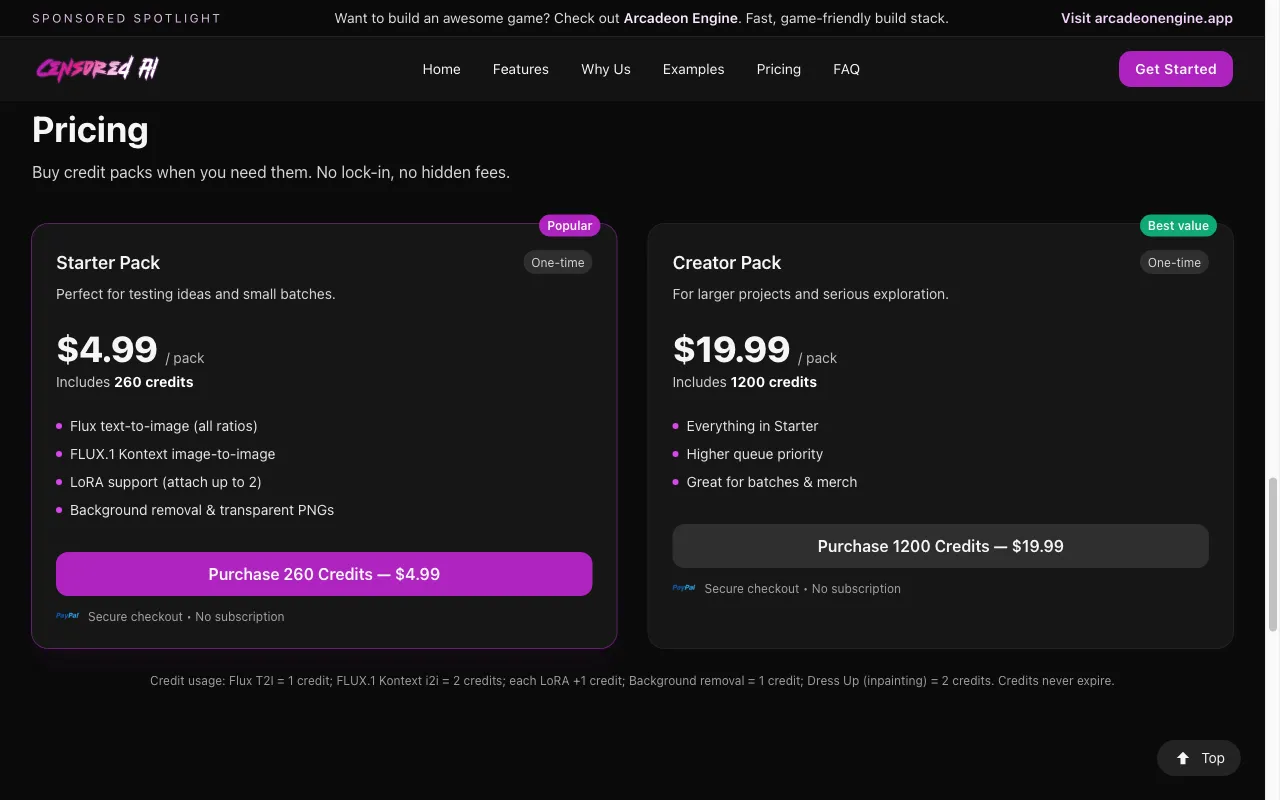
Task: Click the $4.99 price text
Action: (x=107, y=349)
